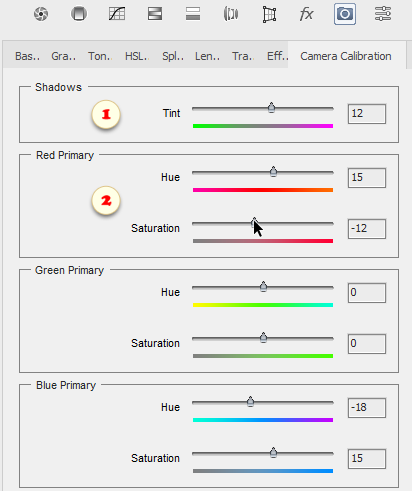This screenshot has height=491, width=412.
Task: Select the Tone Curve panel icon
Action: [x=117, y=14]
